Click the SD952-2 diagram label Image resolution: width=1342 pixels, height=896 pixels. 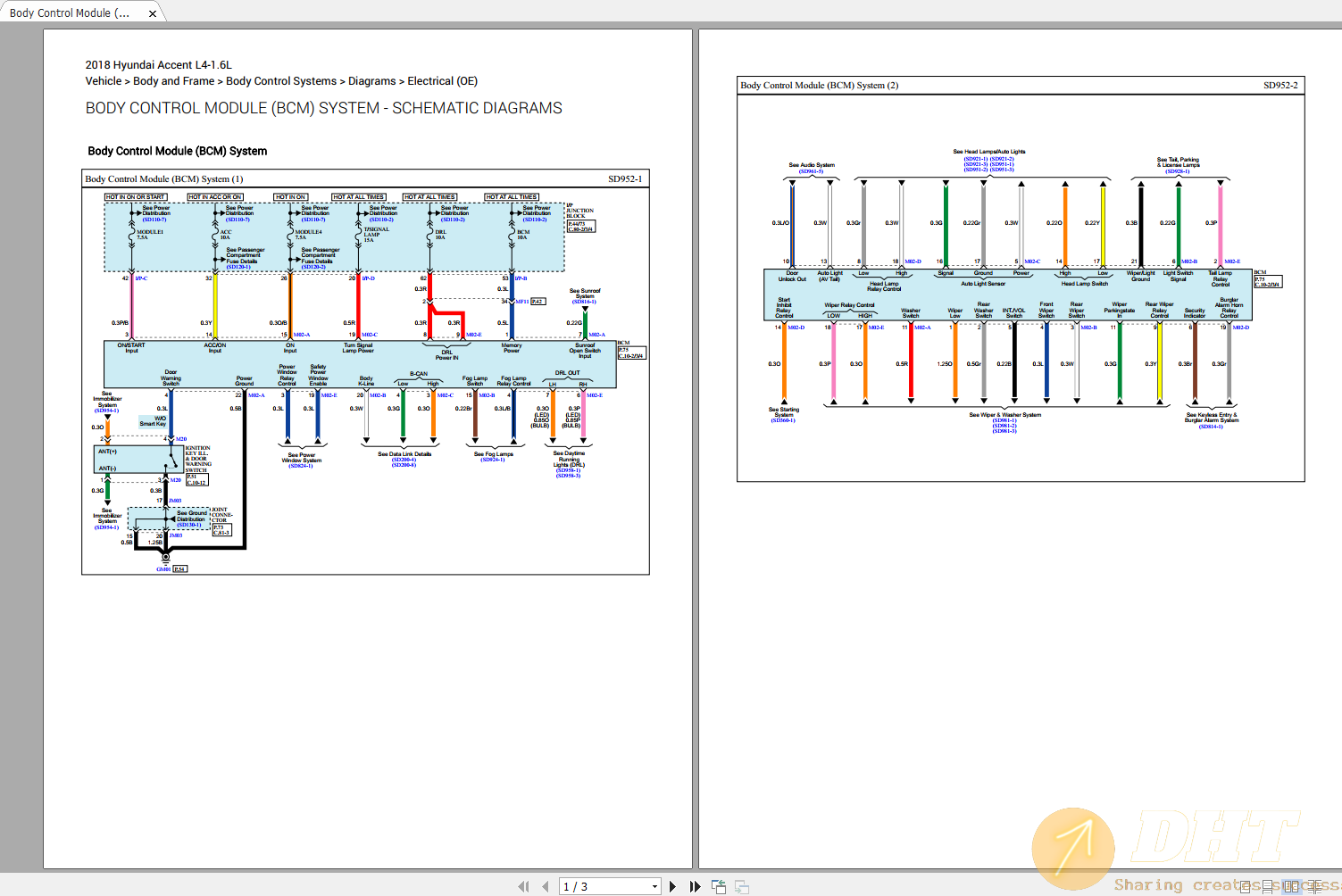click(1280, 86)
